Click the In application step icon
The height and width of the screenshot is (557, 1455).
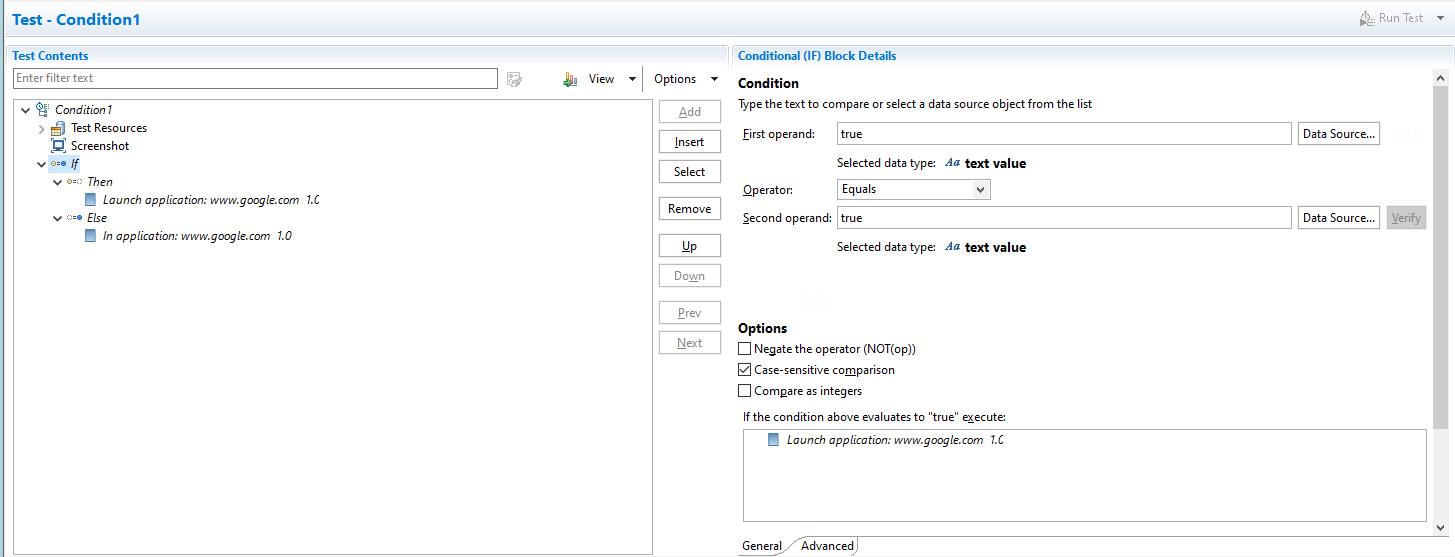pos(91,236)
